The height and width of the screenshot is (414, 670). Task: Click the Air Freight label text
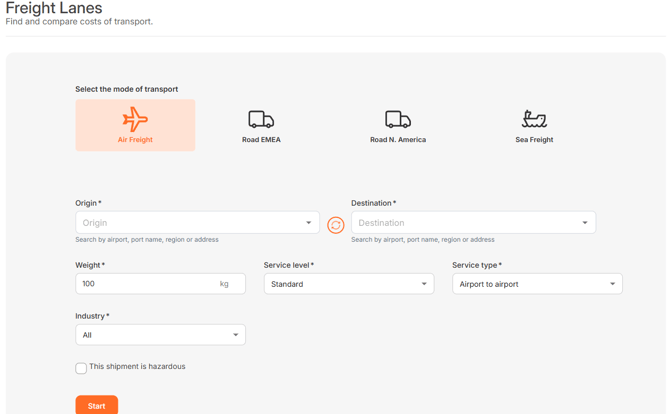pos(135,140)
